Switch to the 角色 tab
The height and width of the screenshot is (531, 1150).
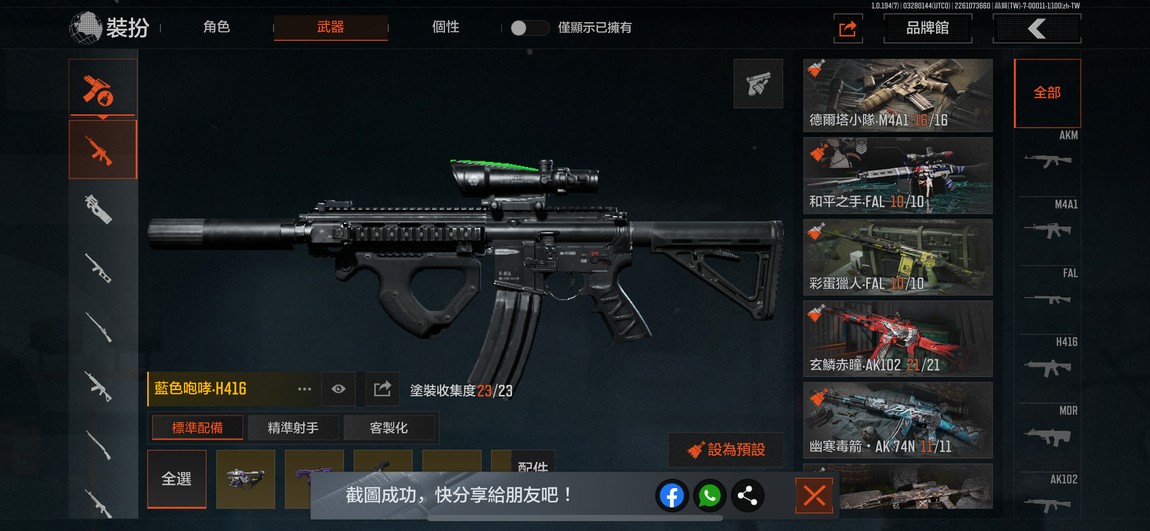[216, 27]
